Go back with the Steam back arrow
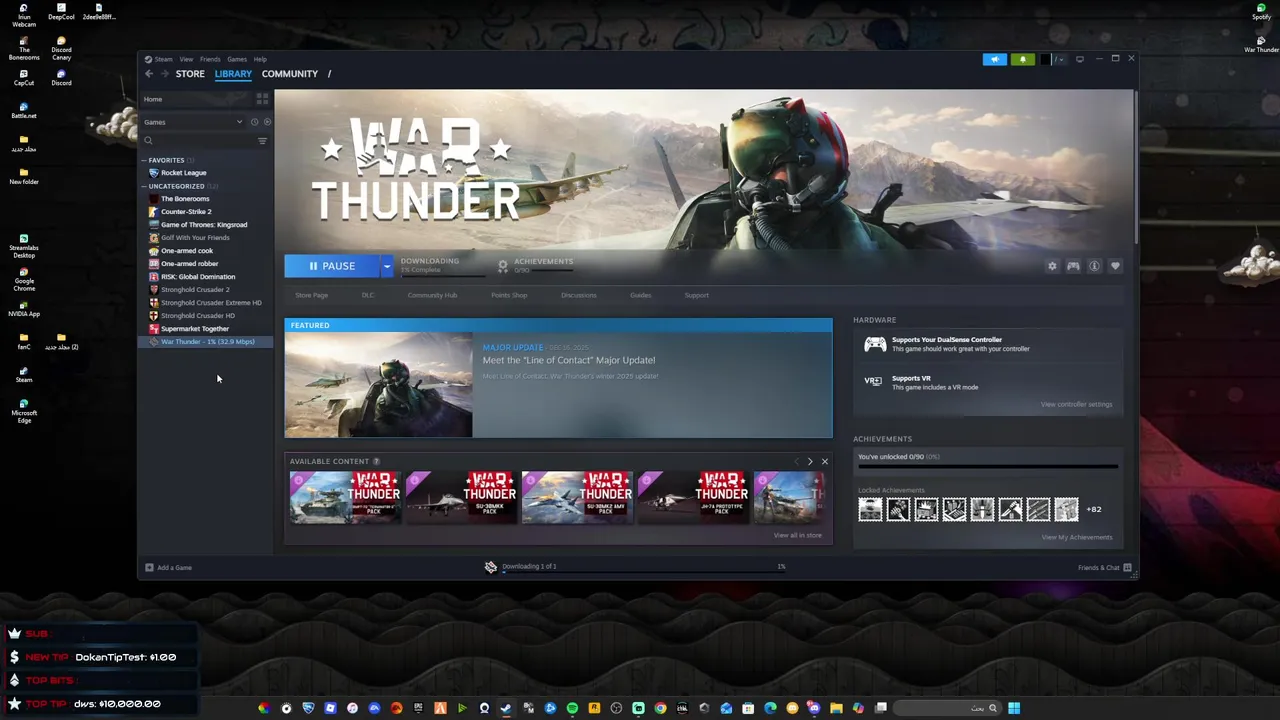Screen dimensions: 1280x720 (x=149, y=74)
